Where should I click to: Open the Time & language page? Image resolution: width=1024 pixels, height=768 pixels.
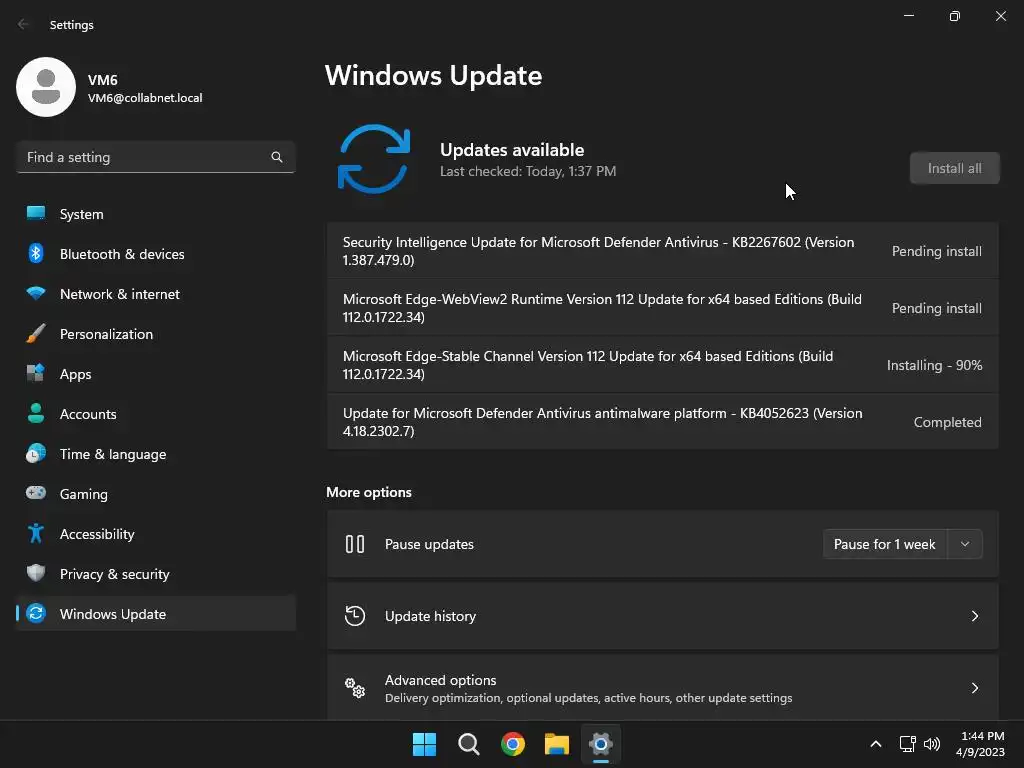(x=155, y=454)
